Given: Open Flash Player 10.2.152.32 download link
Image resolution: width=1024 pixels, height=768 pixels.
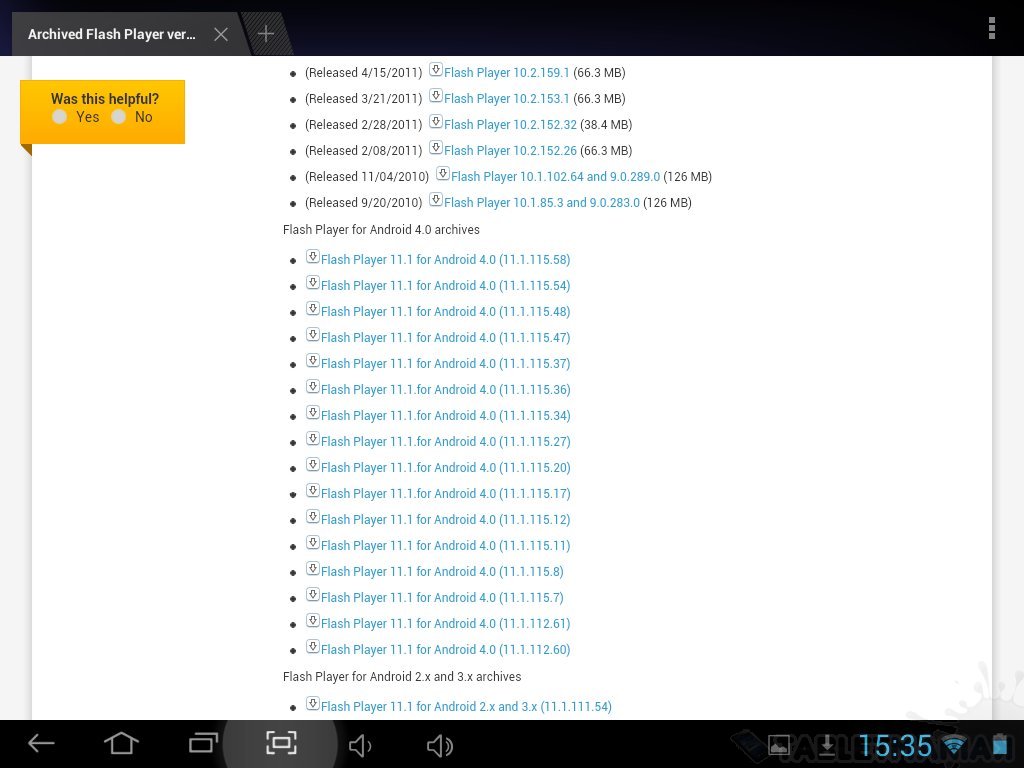Looking at the screenshot, I should coord(510,125).
